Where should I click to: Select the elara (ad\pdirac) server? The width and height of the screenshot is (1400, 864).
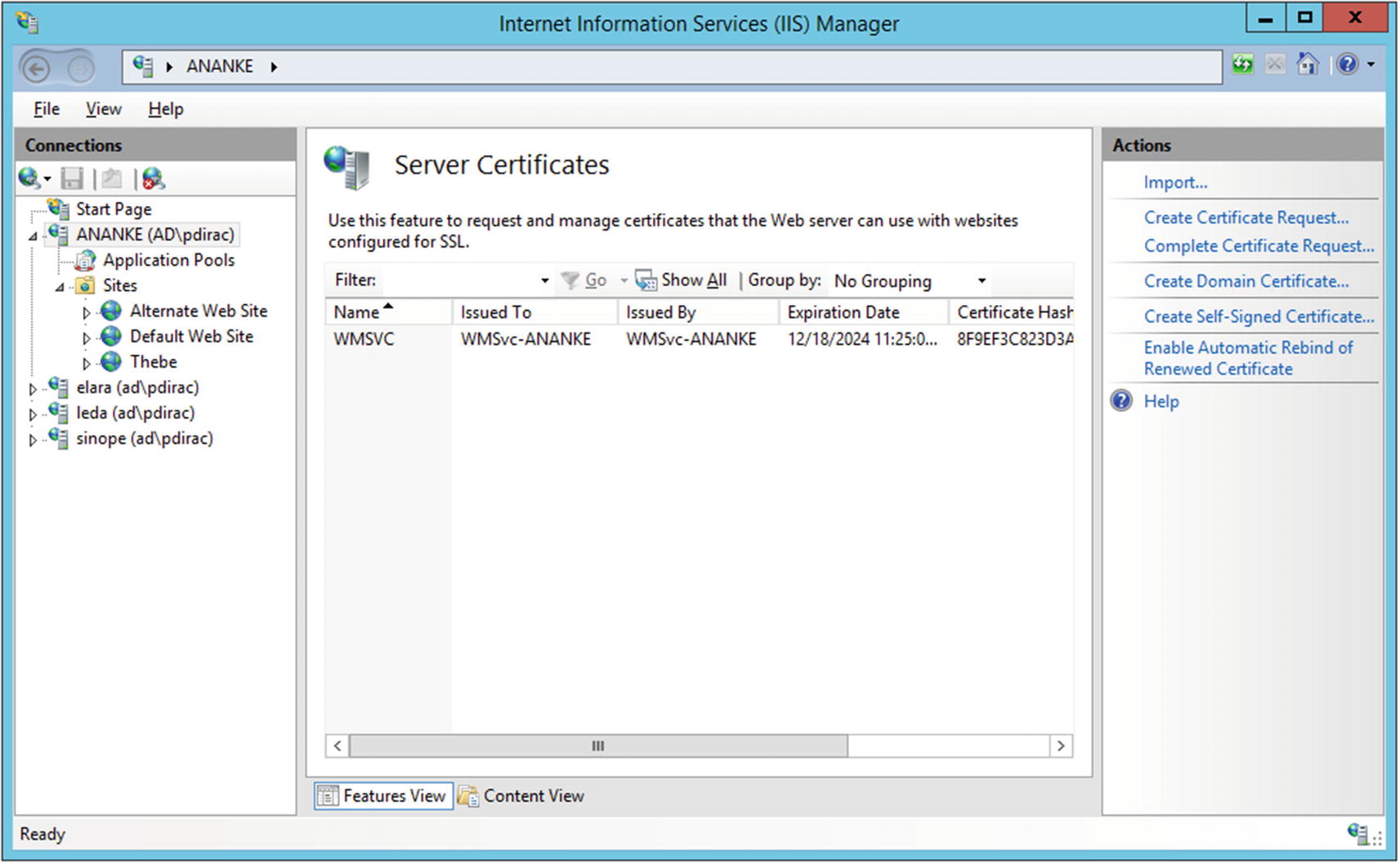137,387
